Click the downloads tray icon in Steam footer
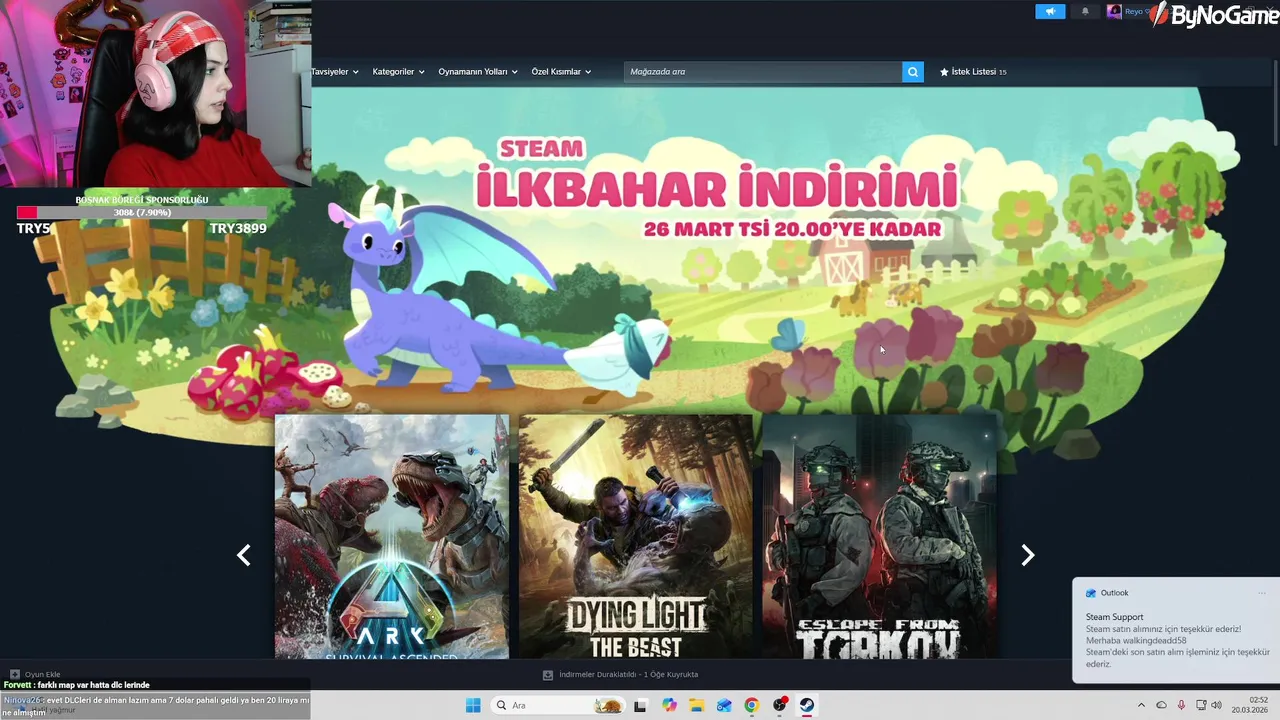 [548, 675]
